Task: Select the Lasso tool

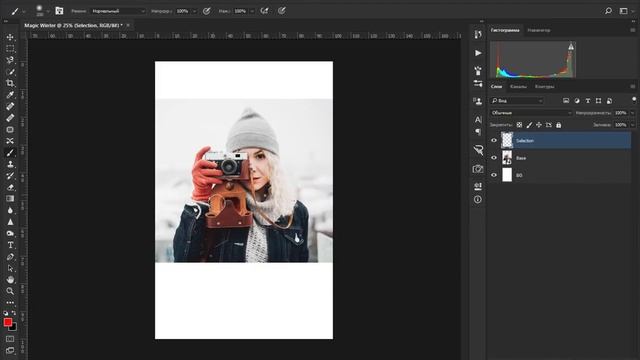Action: click(10, 60)
